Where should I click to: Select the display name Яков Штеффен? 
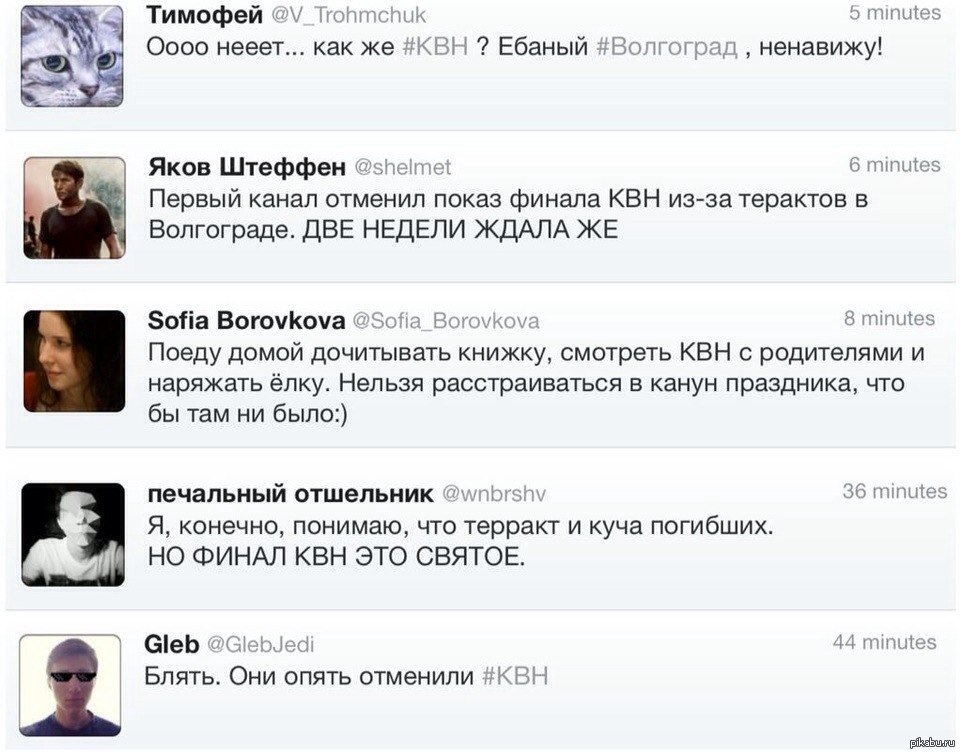pos(247,165)
